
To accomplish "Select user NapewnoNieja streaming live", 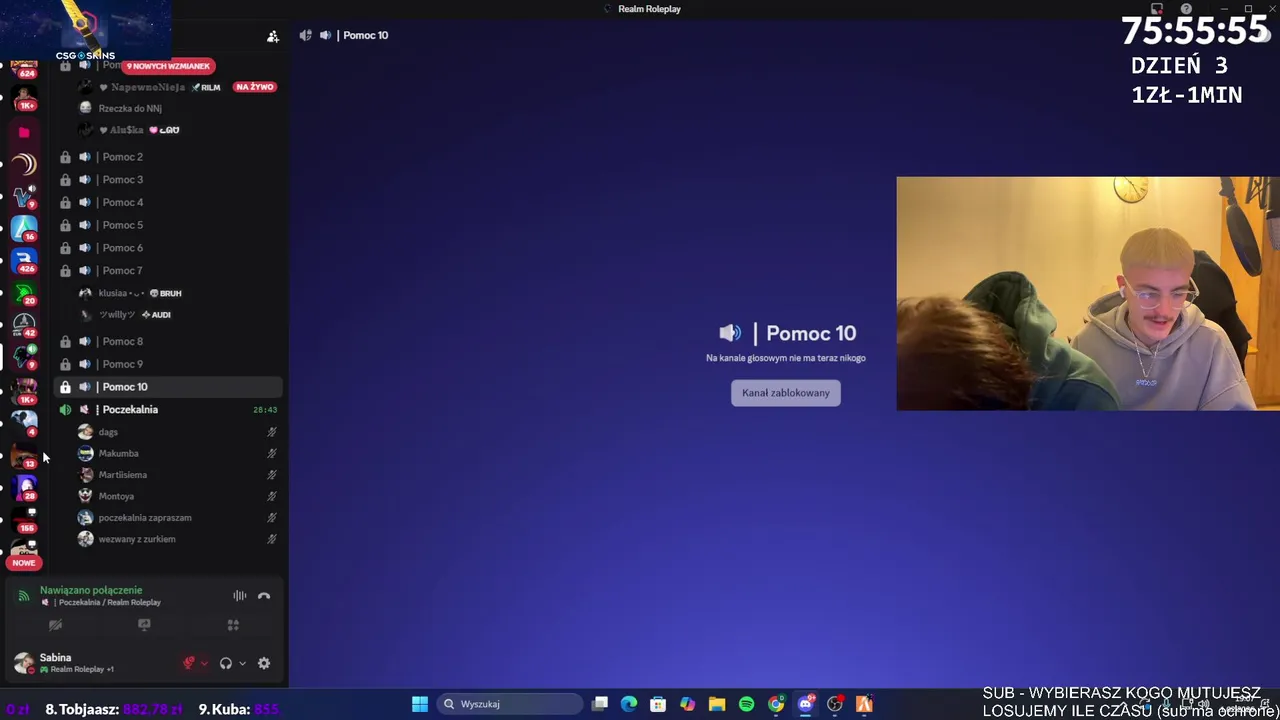I will (x=150, y=87).
